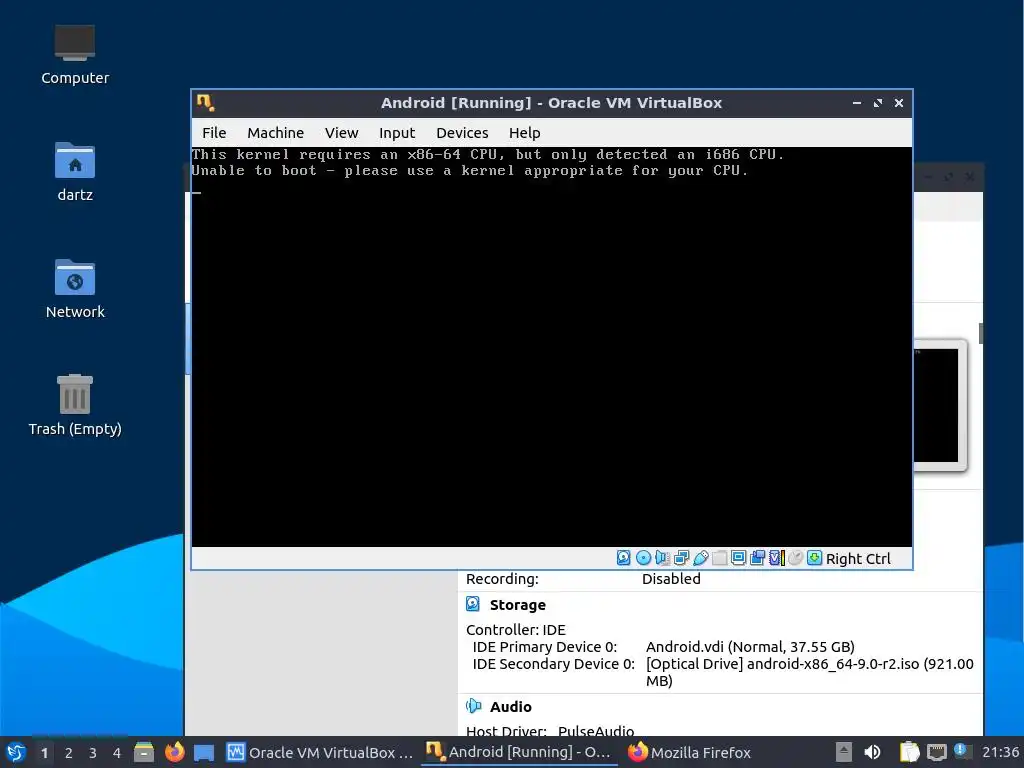Switch to workspace 1
The width and height of the screenshot is (1024, 768).
(44, 753)
